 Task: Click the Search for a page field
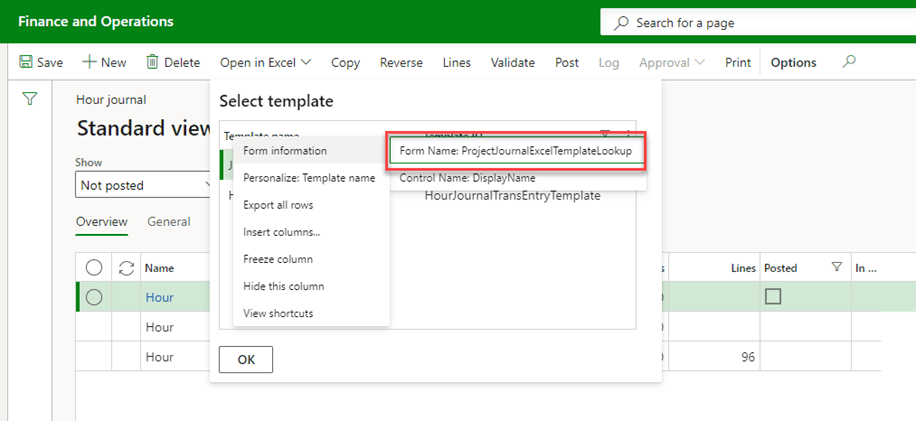760,22
